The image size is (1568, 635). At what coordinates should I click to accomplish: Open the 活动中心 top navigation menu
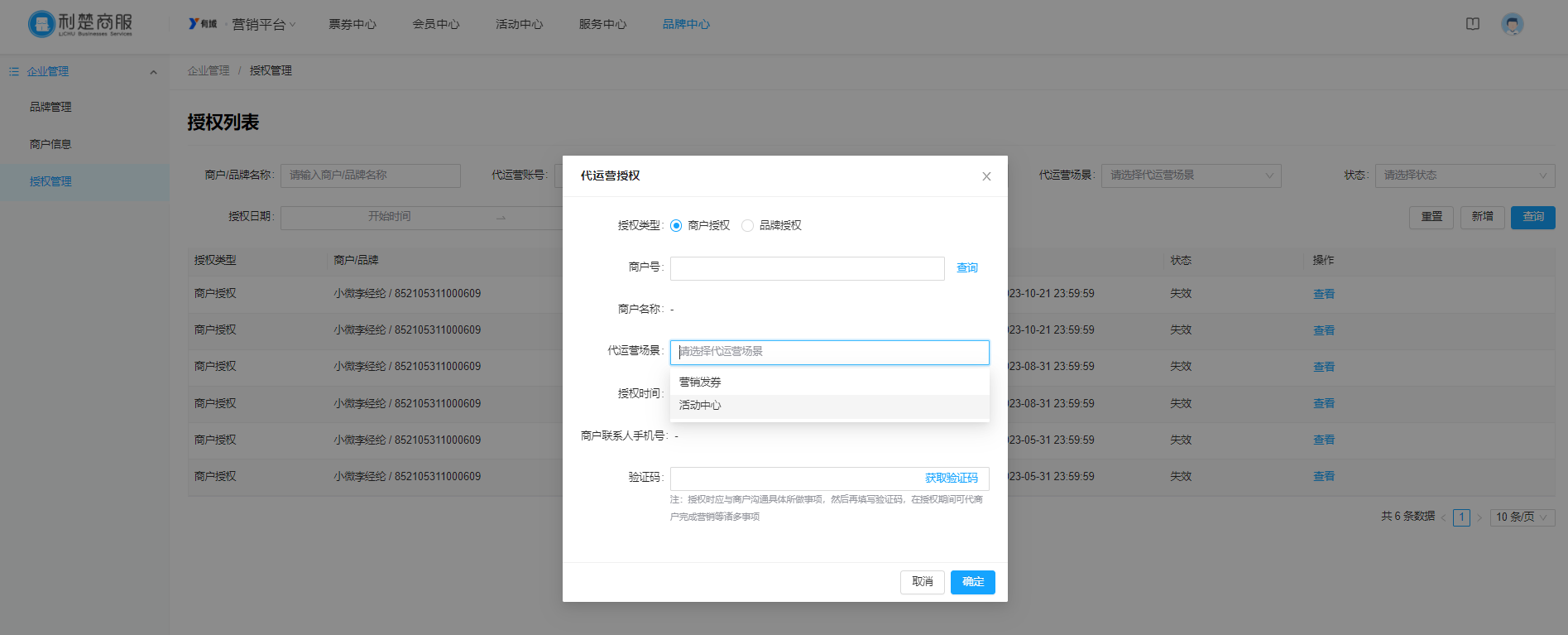pyautogui.click(x=520, y=24)
